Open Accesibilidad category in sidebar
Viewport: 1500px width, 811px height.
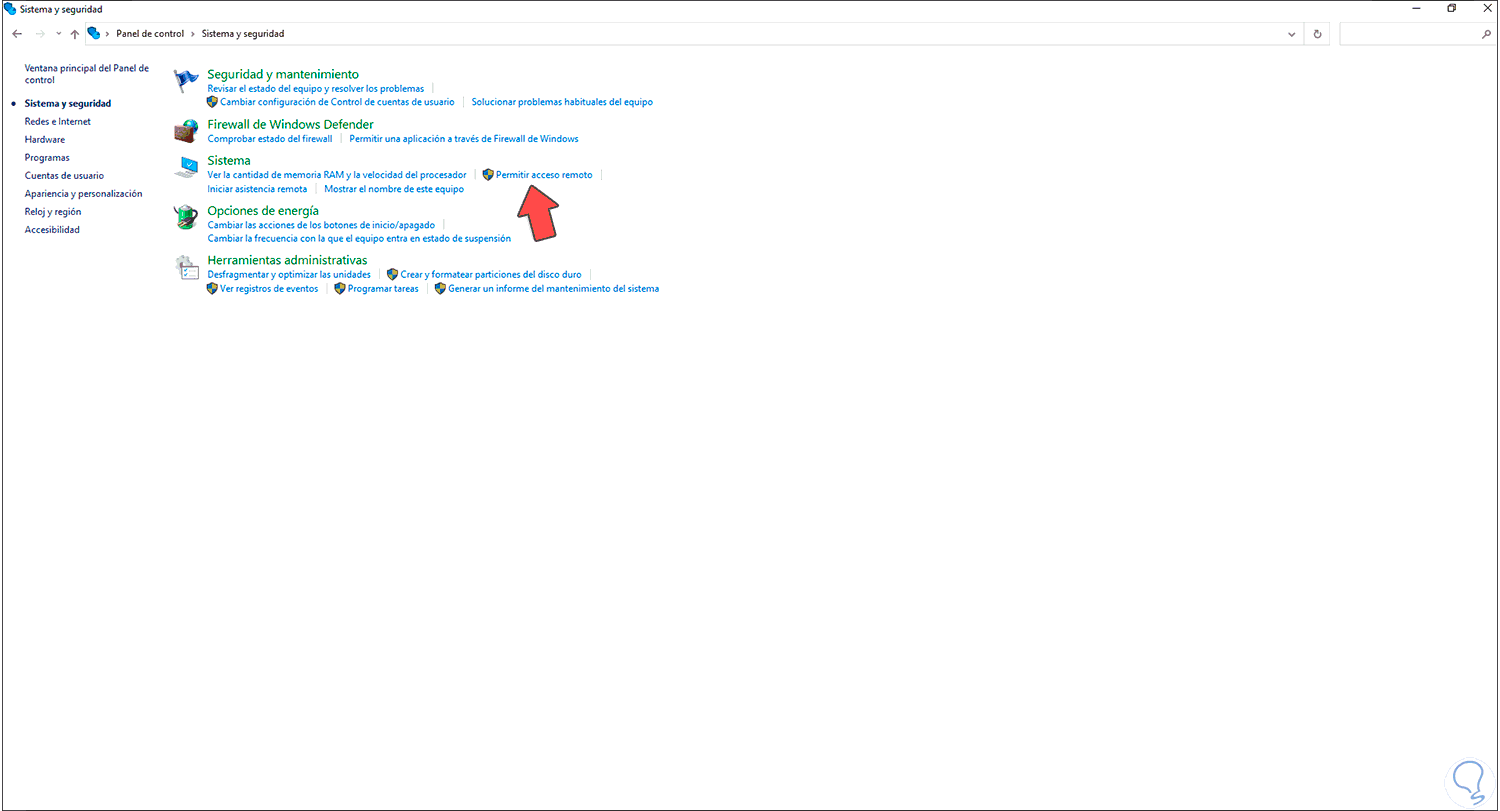tap(52, 230)
